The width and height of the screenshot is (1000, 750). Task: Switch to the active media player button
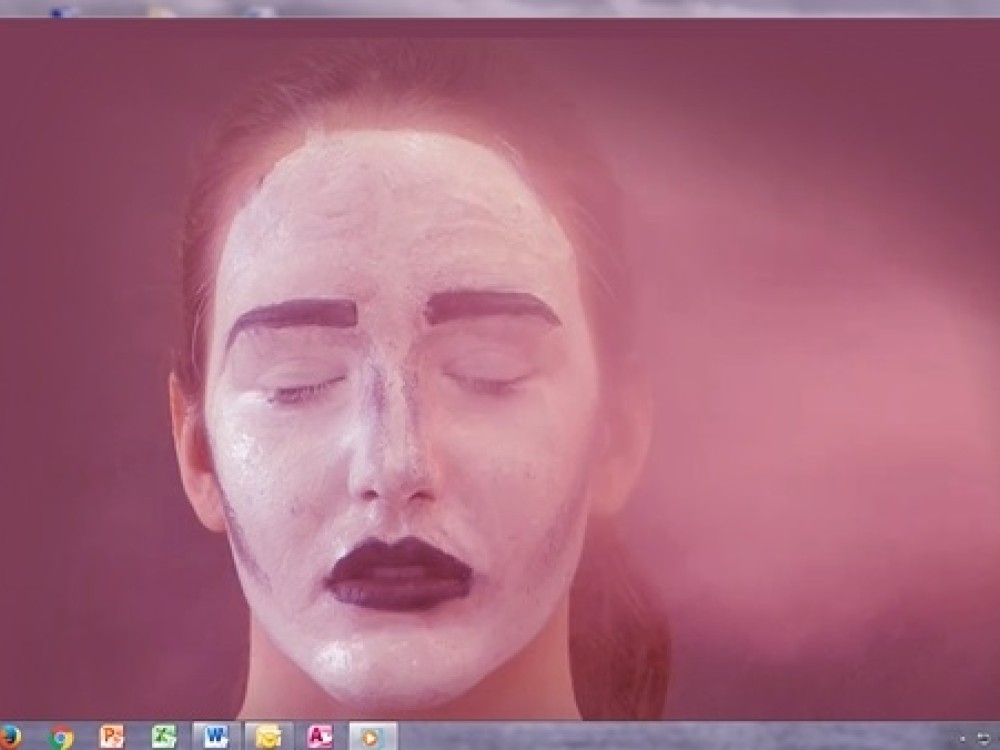coord(372,736)
